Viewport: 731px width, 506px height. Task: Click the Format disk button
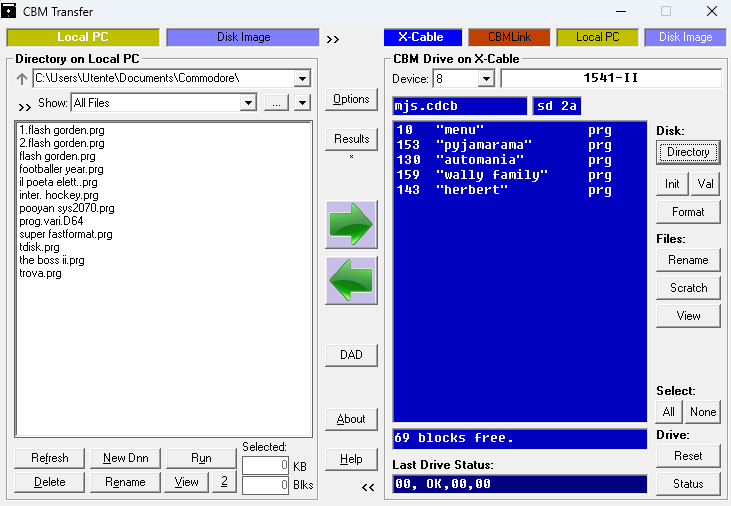[688, 212]
